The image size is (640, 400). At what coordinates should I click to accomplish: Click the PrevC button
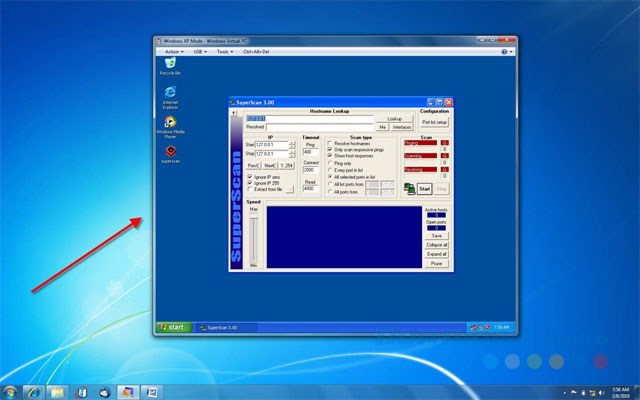(x=253, y=166)
